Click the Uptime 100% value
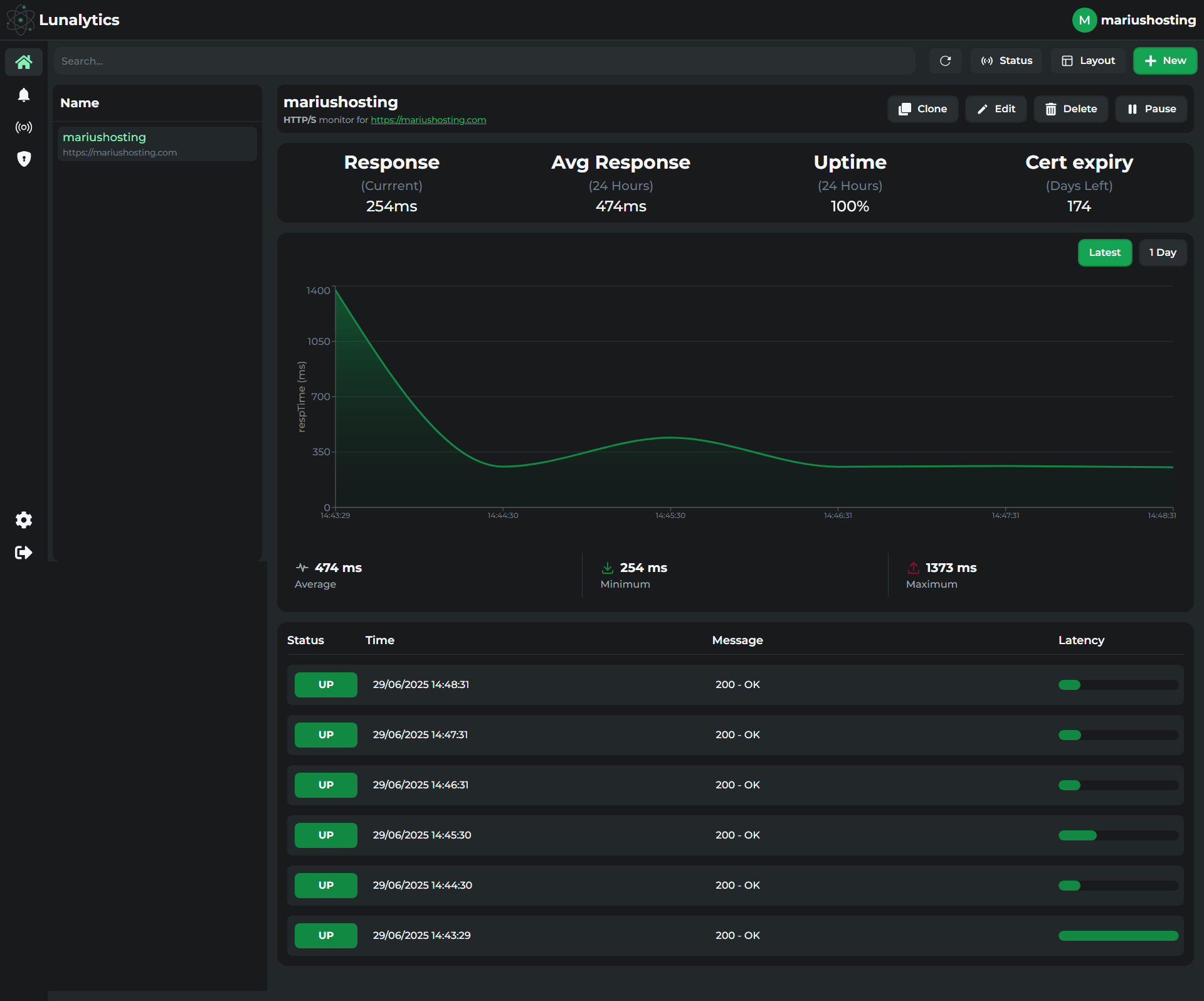Viewport: 1204px width, 1001px height. click(x=850, y=206)
